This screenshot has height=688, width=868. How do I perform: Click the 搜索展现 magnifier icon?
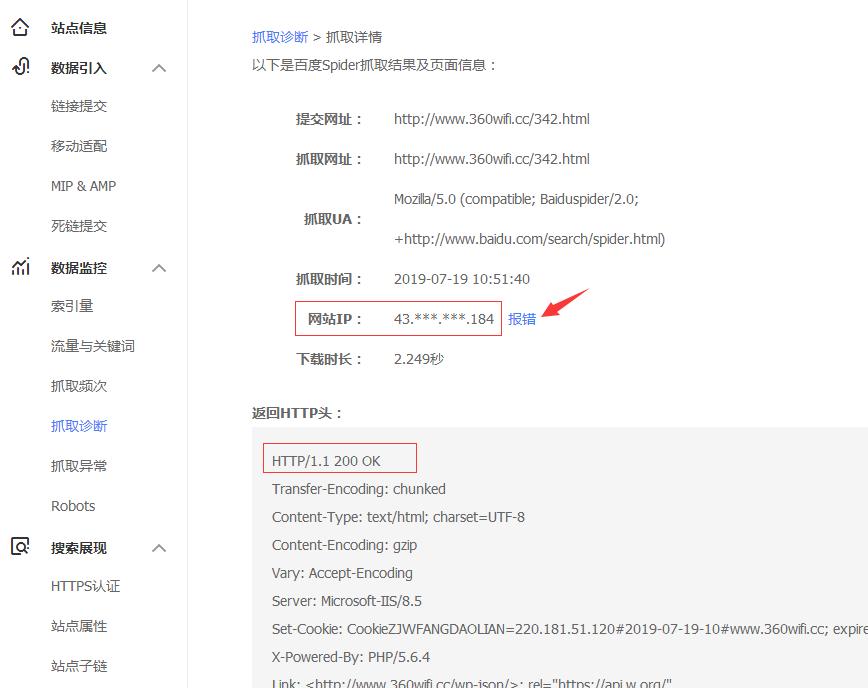tap(20, 547)
